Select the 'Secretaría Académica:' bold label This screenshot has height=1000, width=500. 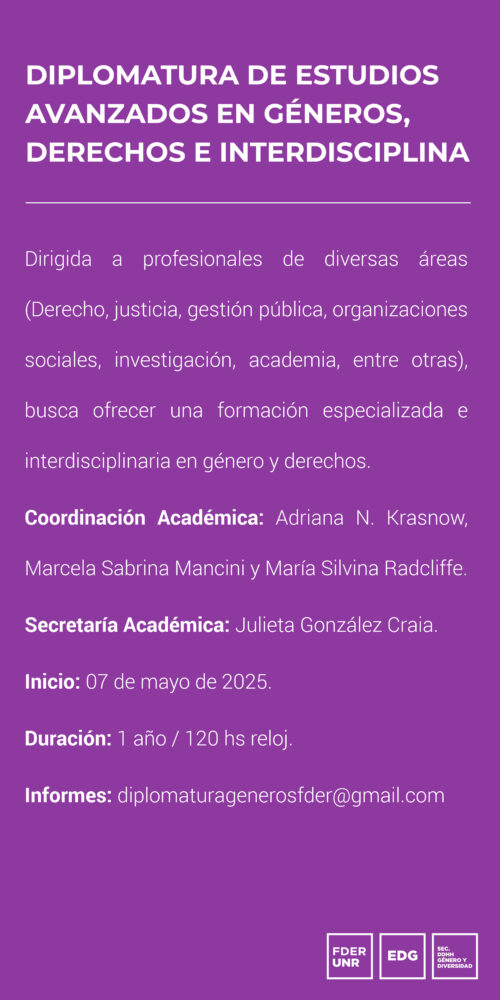tap(127, 625)
